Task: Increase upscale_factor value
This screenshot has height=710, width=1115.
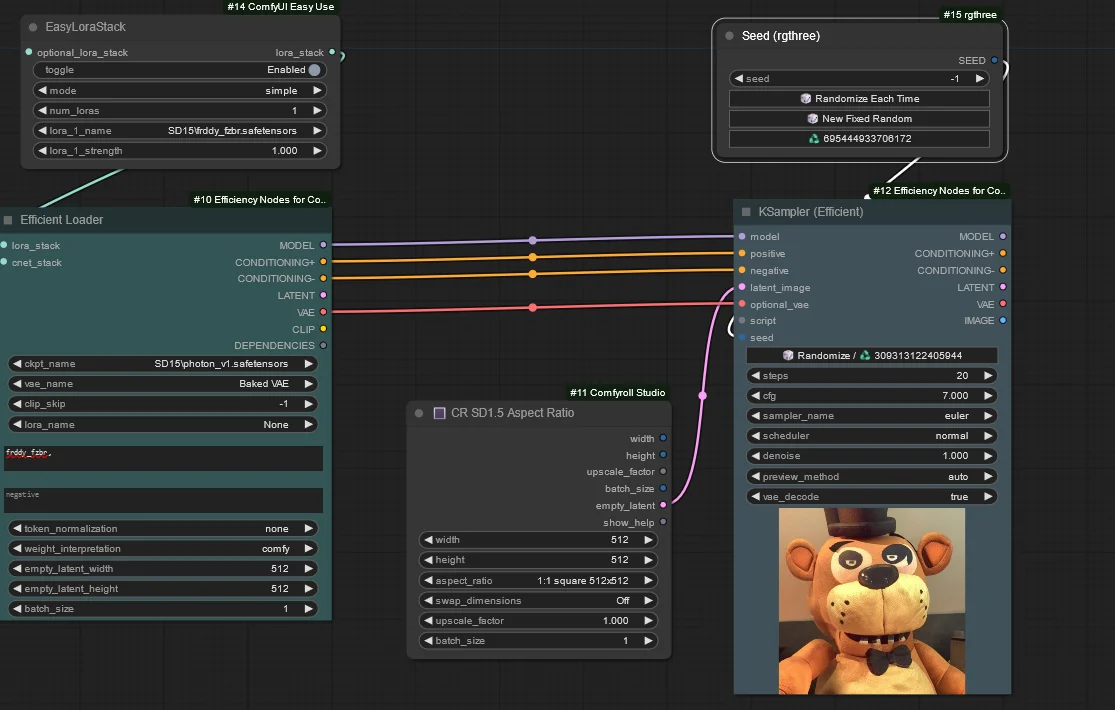Action: point(649,620)
